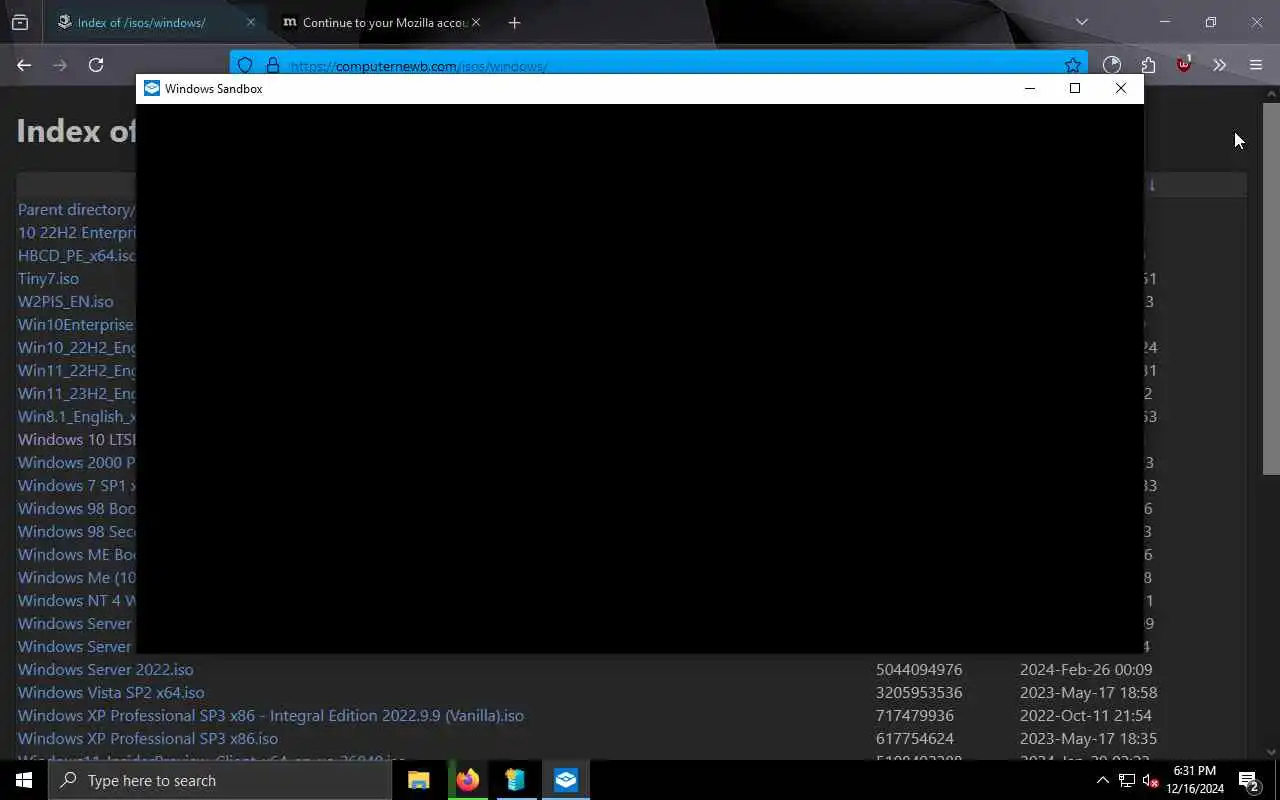The width and height of the screenshot is (1280, 800).
Task: Open Windows XP Professional SP3 x86.iso link
Action: point(148,738)
